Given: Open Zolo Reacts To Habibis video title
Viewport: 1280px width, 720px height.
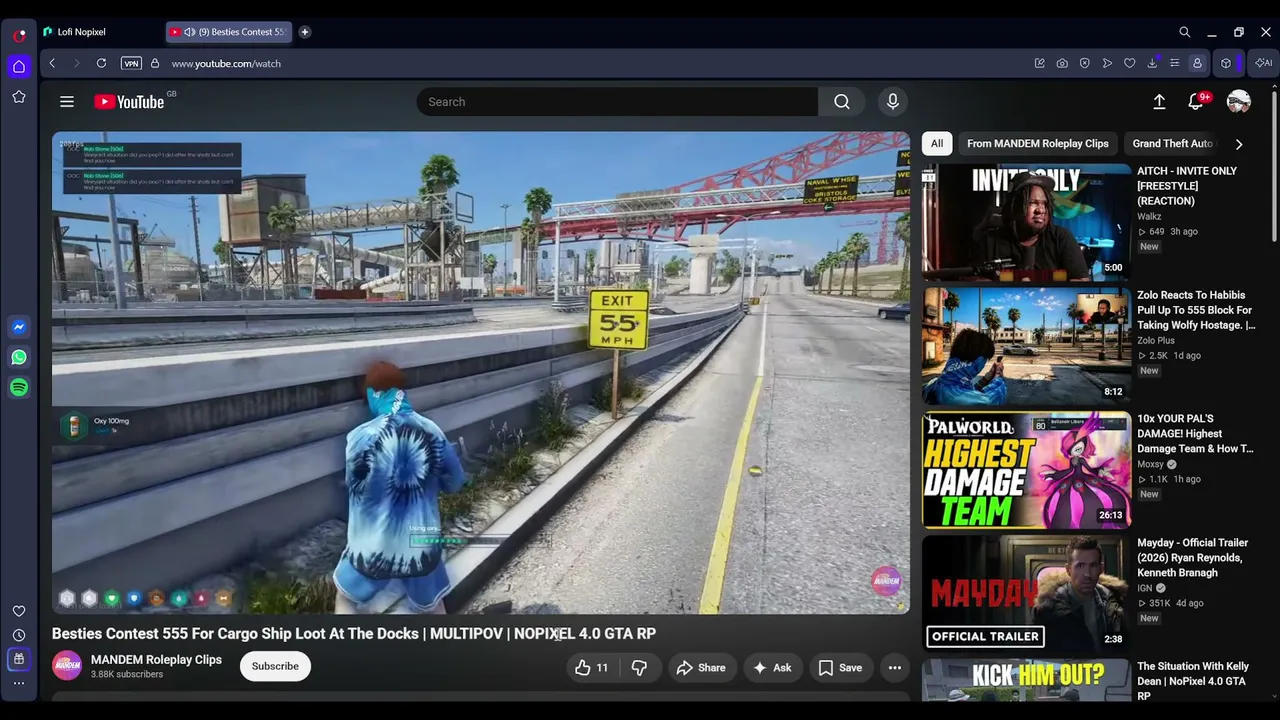Looking at the screenshot, I should [1196, 310].
